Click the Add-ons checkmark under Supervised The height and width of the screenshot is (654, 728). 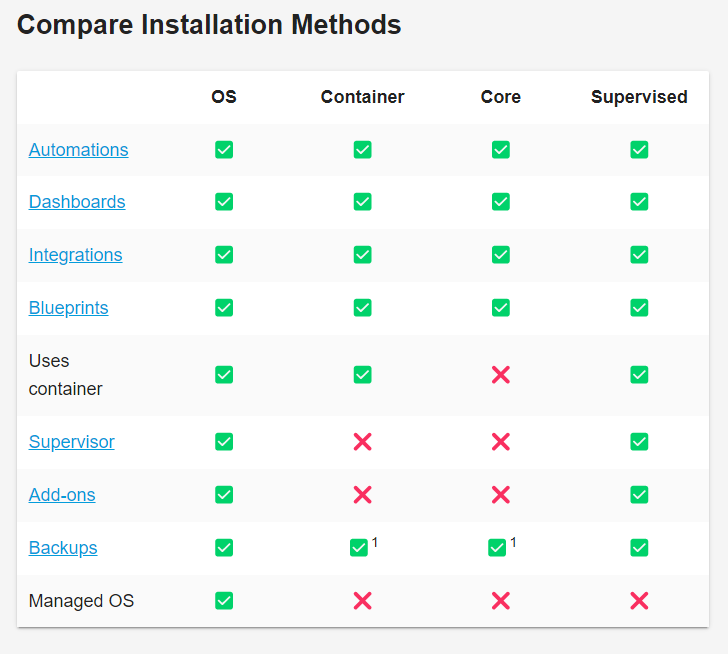(639, 495)
